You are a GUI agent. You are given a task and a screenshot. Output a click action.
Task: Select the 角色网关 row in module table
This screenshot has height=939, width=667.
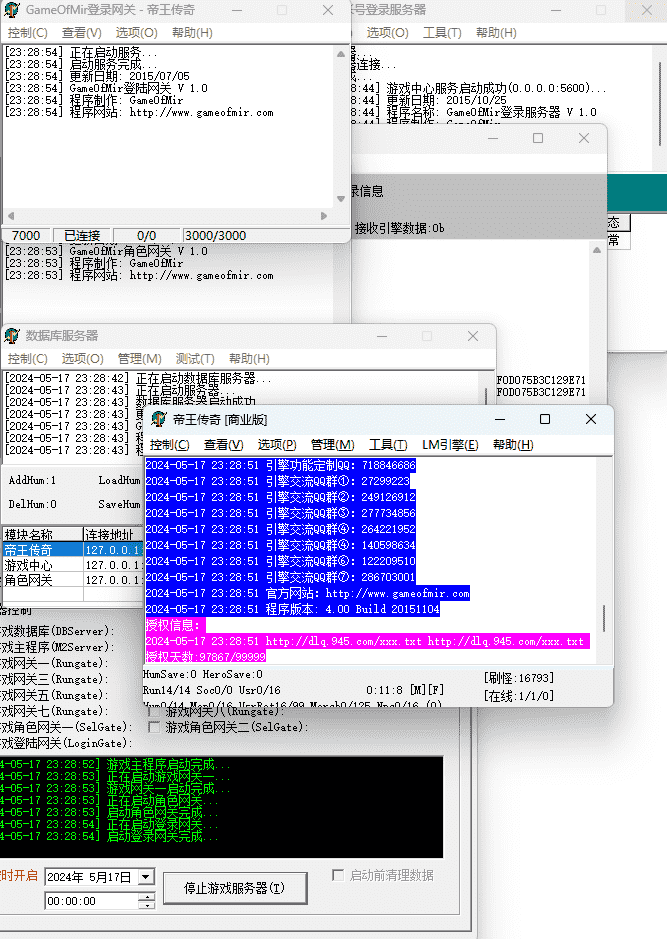pos(72,580)
